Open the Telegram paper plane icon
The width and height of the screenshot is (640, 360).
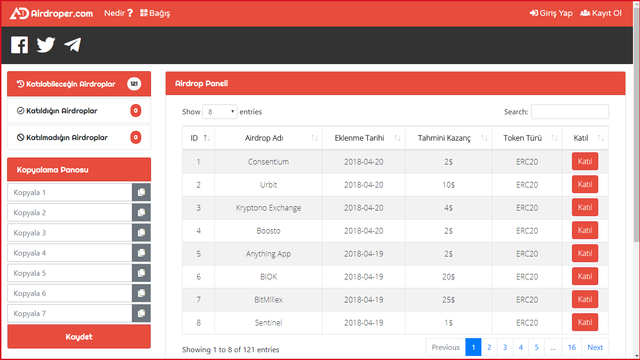[73, 45]
